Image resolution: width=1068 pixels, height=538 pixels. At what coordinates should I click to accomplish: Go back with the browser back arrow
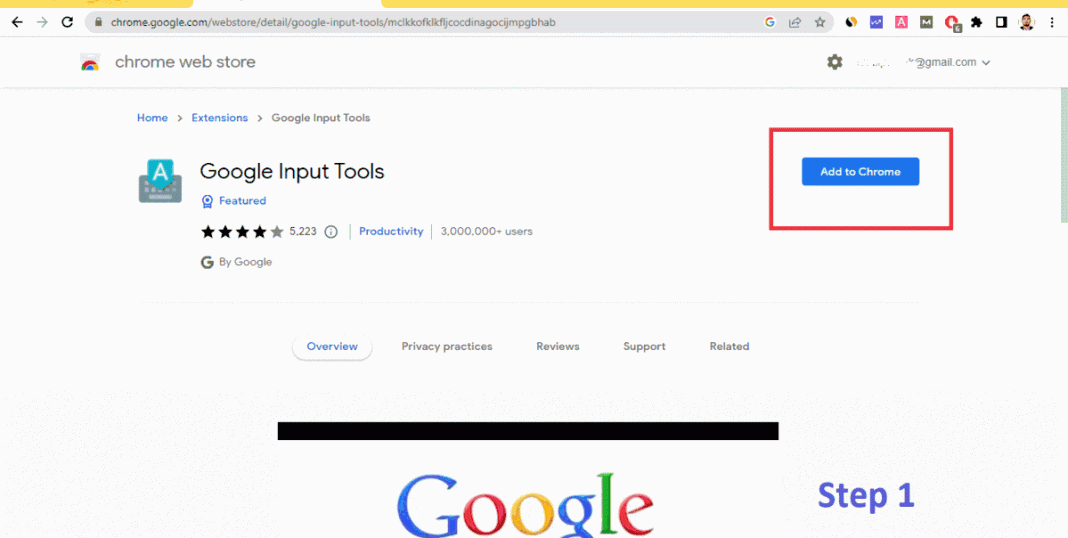[18, 22]
